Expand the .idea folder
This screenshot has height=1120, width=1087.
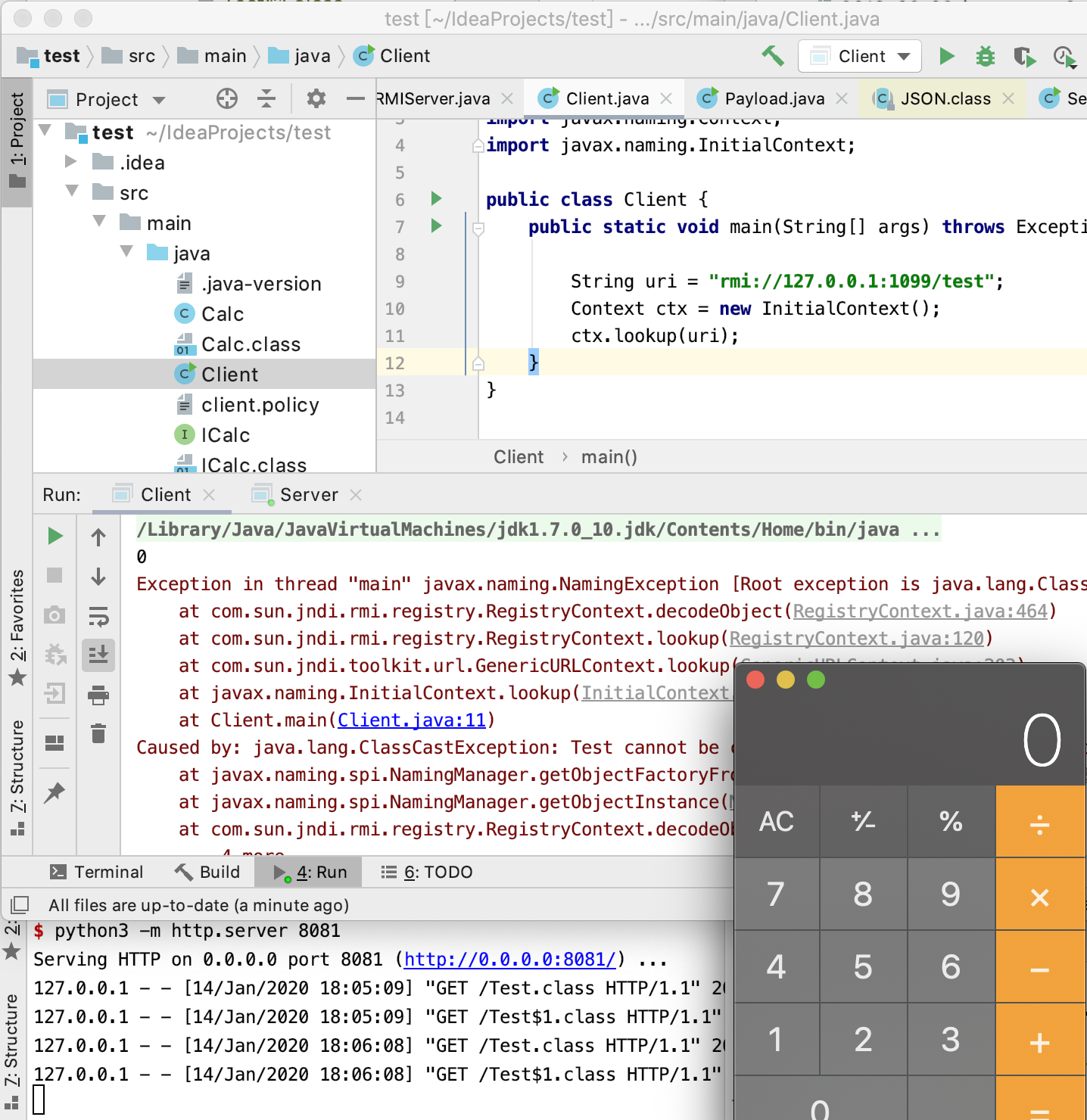click(x=72, y=161)
